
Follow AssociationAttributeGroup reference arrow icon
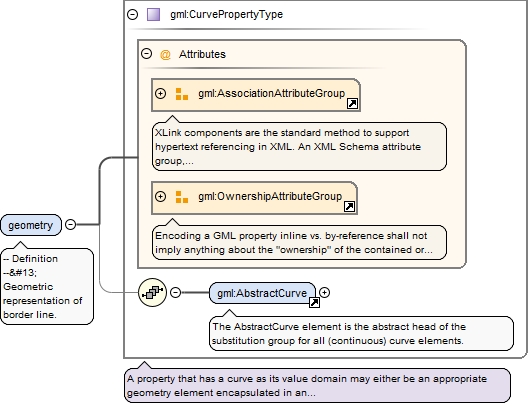pyautogui.click(x=352, y=104)
